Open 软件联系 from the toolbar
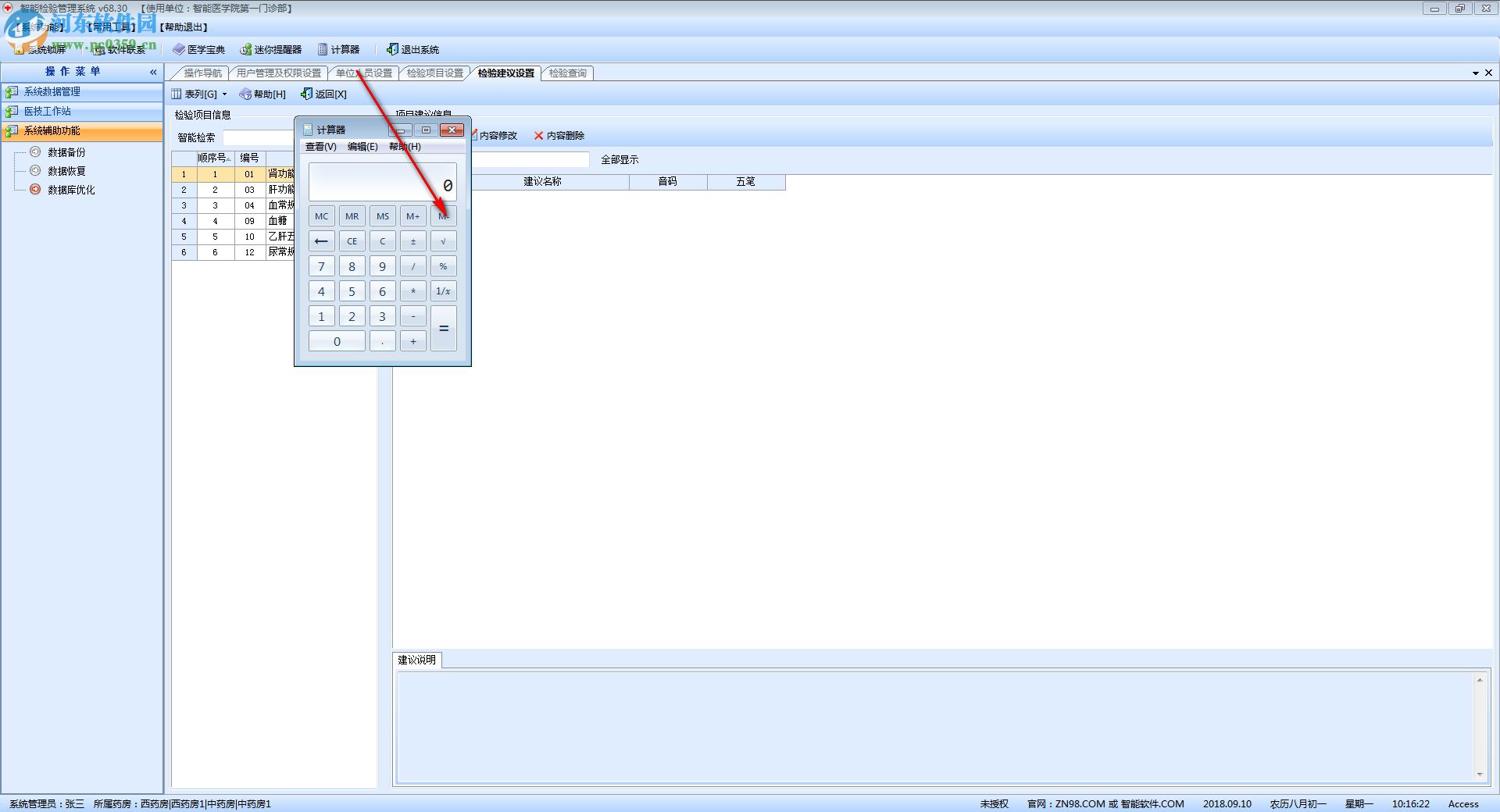 point(120,49)
